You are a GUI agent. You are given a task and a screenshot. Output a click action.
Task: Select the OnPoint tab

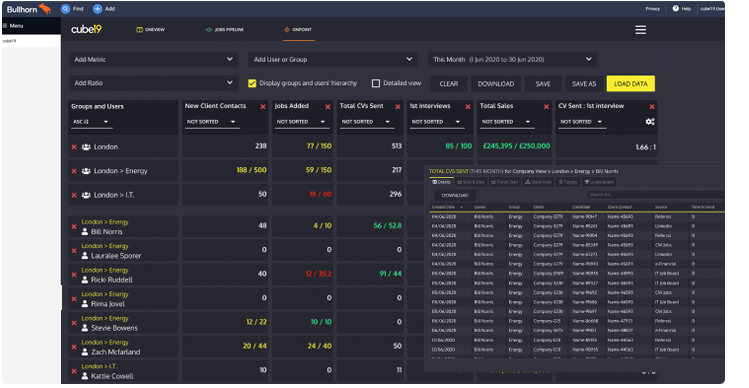pos(298,30)
